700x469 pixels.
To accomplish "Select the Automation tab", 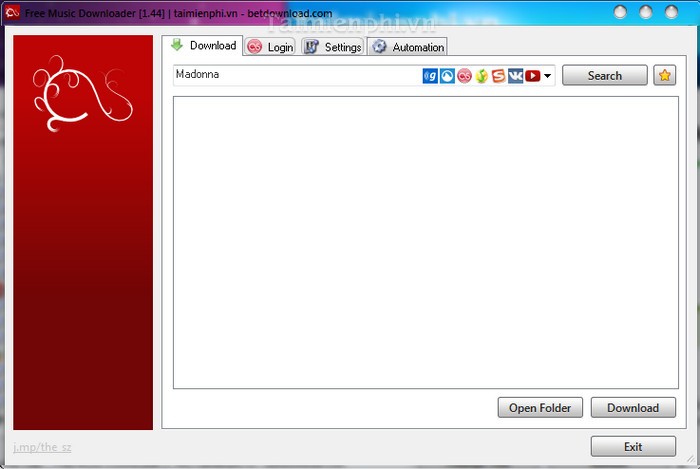I will point(408,47).
